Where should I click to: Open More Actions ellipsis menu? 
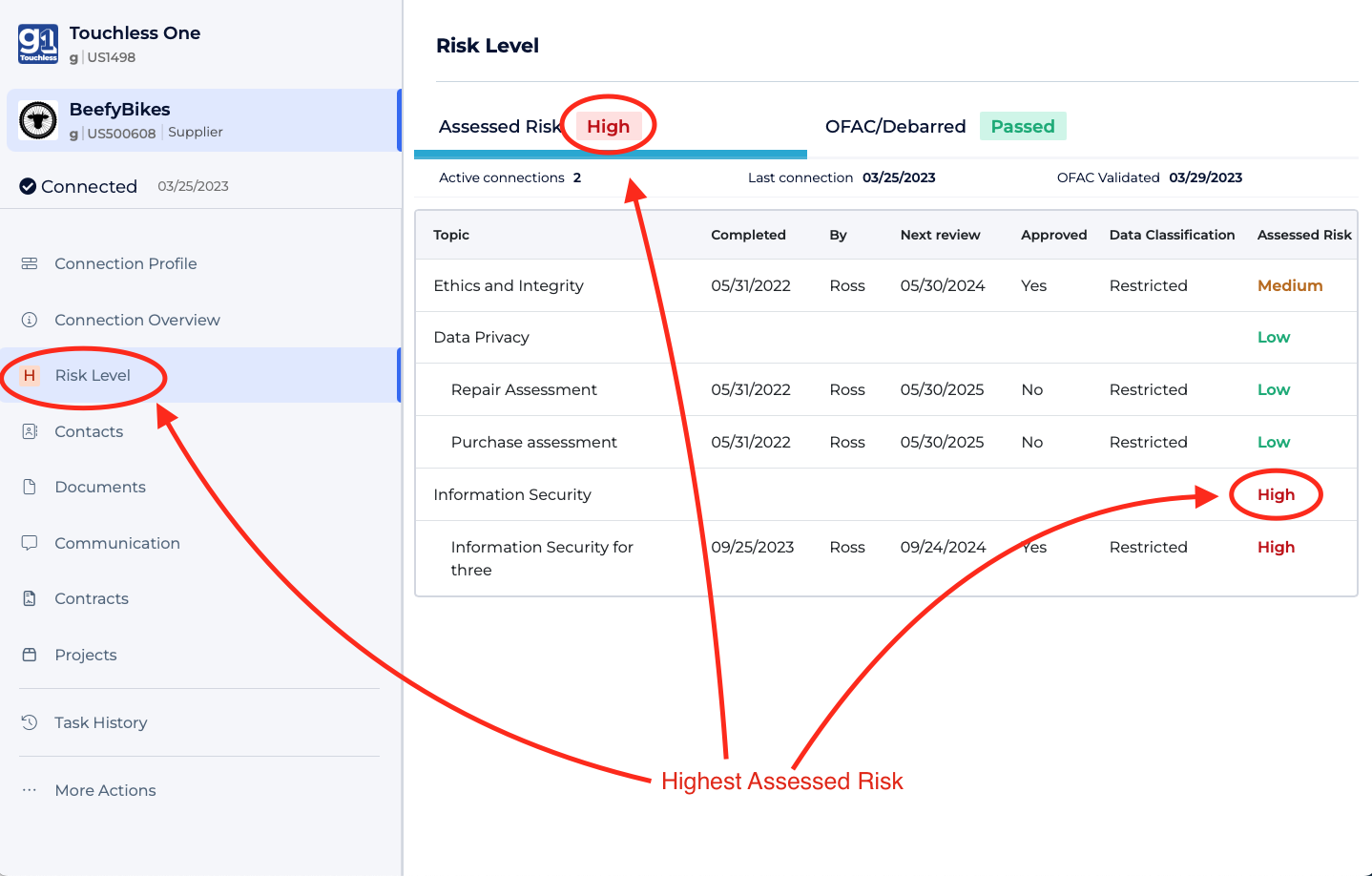click(30, 790)
